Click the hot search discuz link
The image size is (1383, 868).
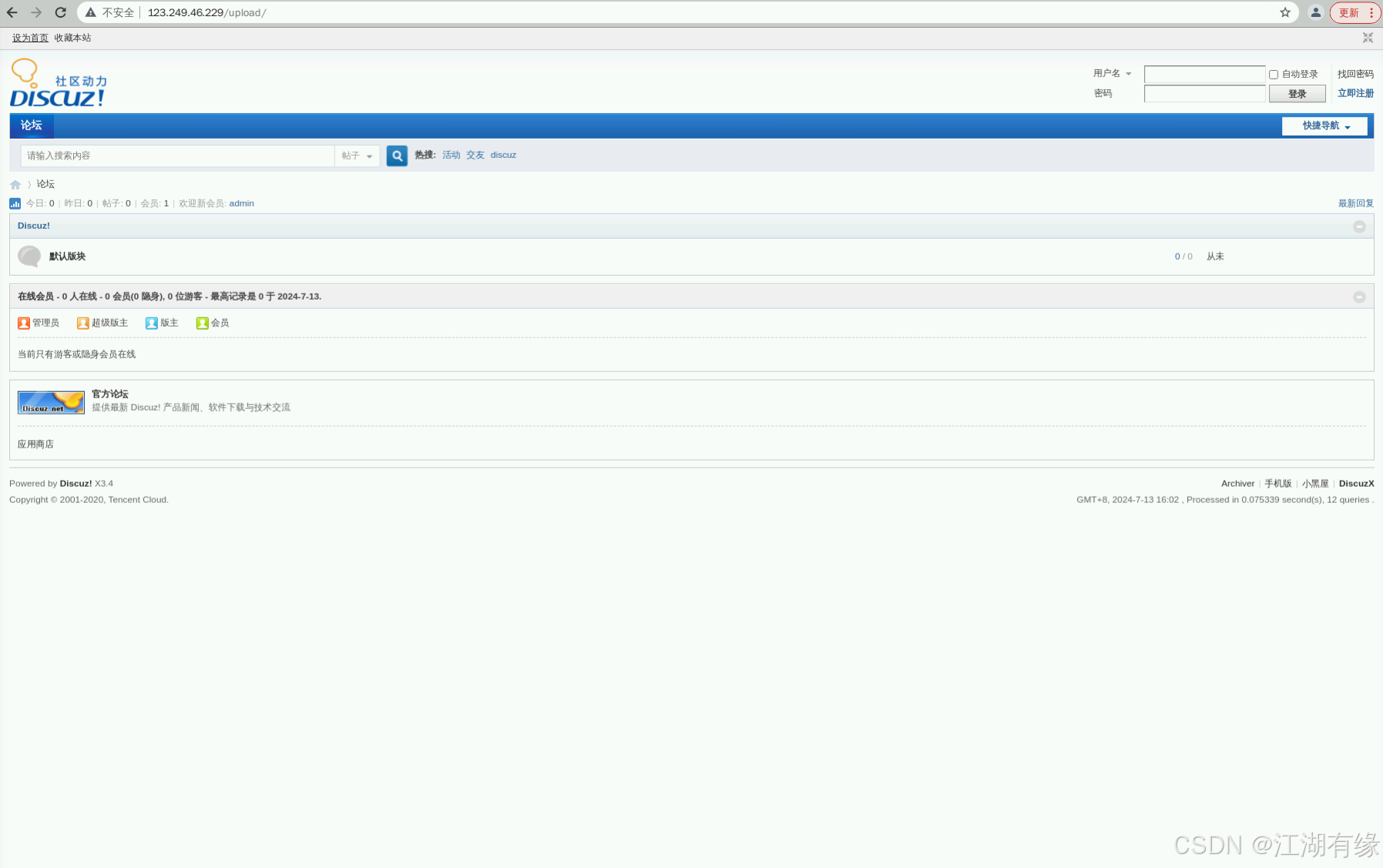[x=503, y=155]
